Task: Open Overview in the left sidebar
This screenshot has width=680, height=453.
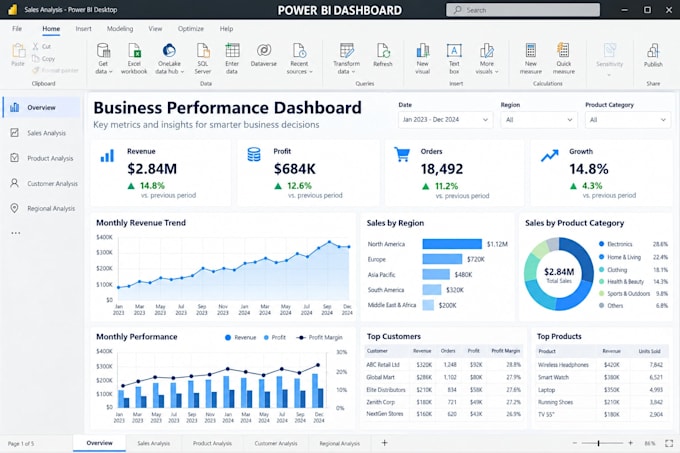Action: pos(42,107)
